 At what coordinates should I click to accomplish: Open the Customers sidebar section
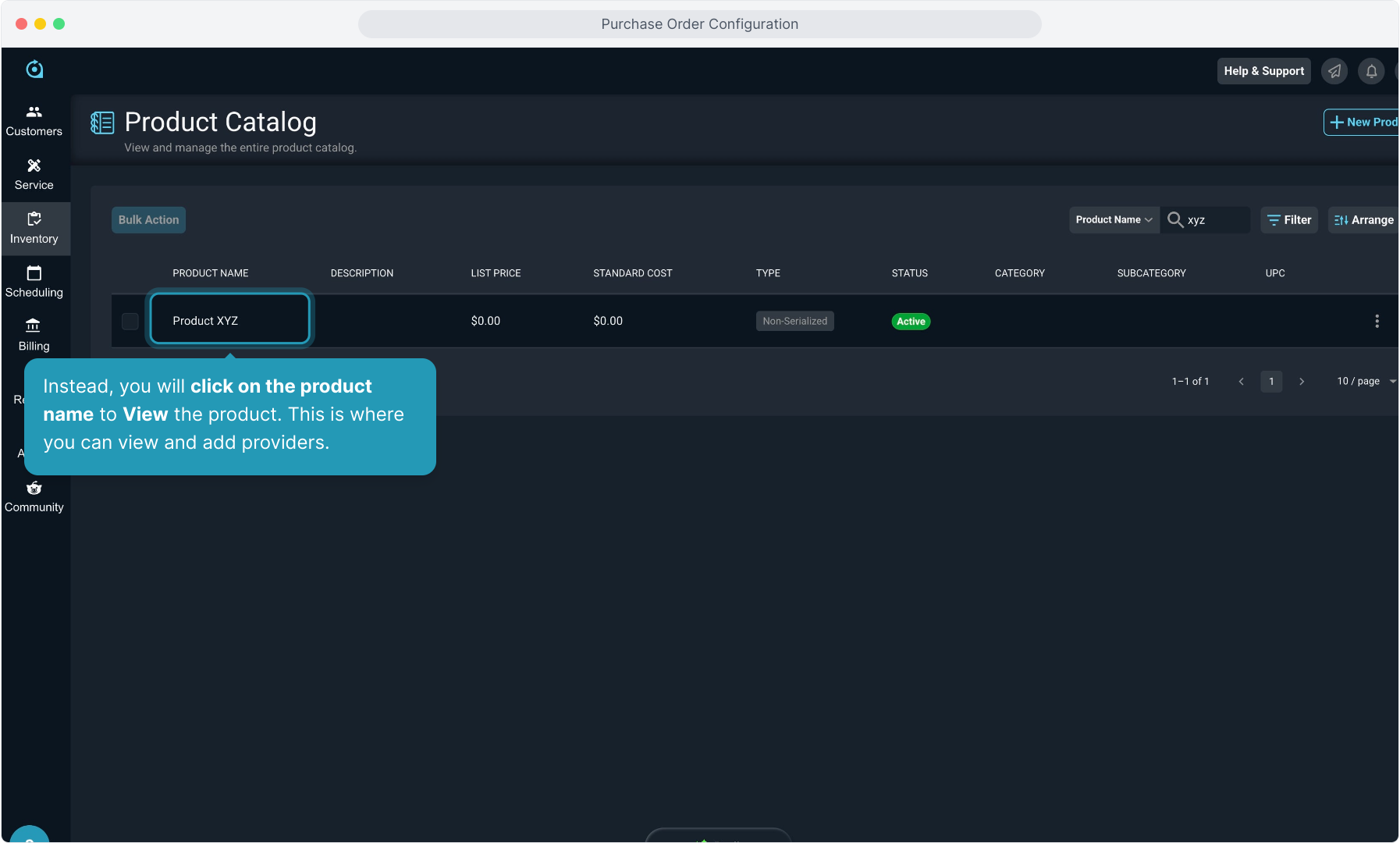pos(34,121)
